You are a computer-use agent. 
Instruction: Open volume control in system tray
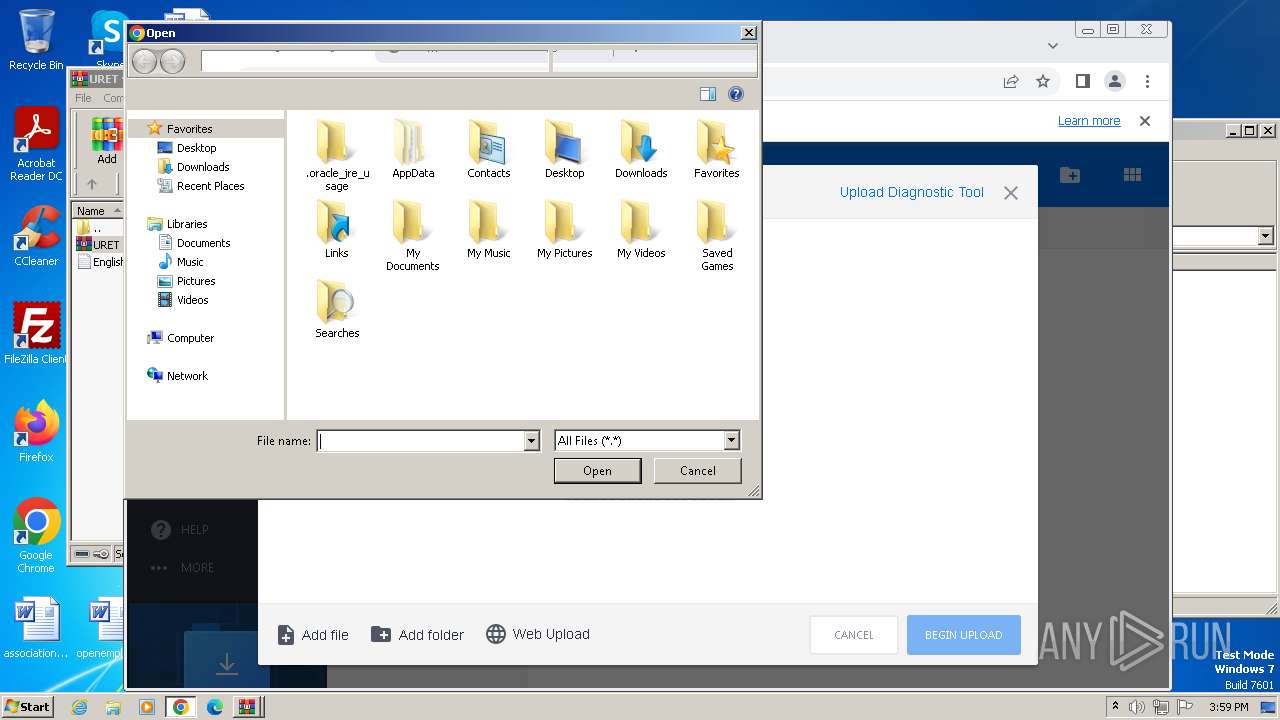point(1137,707)
